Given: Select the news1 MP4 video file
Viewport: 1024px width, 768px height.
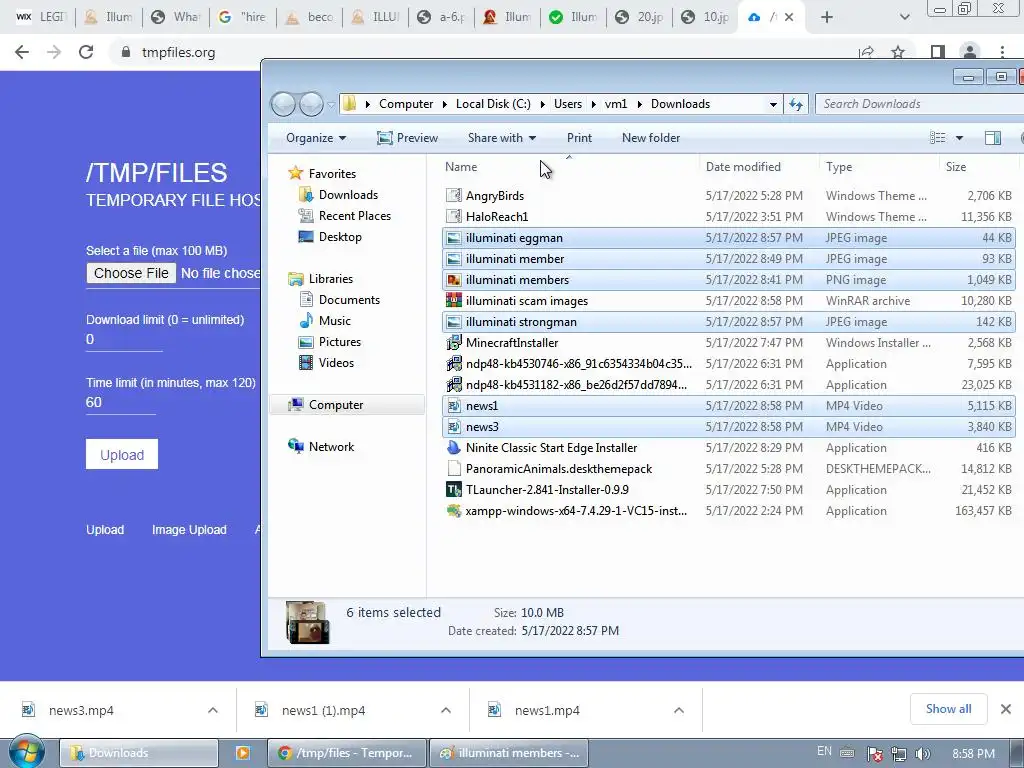Looking at the screenshot, I should pyautogui.click(x=728, y=406).
